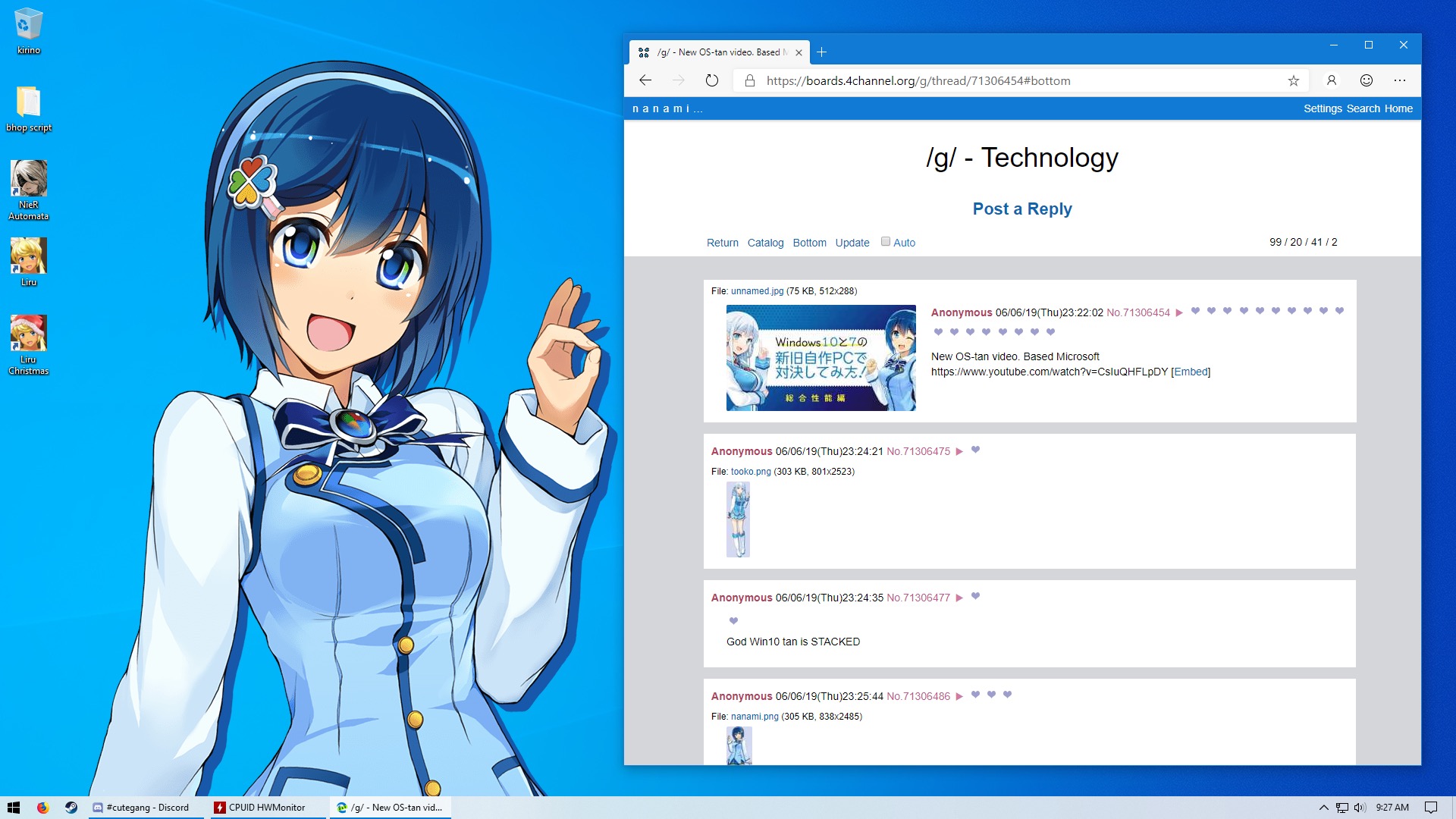The image size is (1456, 819).
Task: Open post menu arrow for No.71306477
Action: tap(959, 598)
